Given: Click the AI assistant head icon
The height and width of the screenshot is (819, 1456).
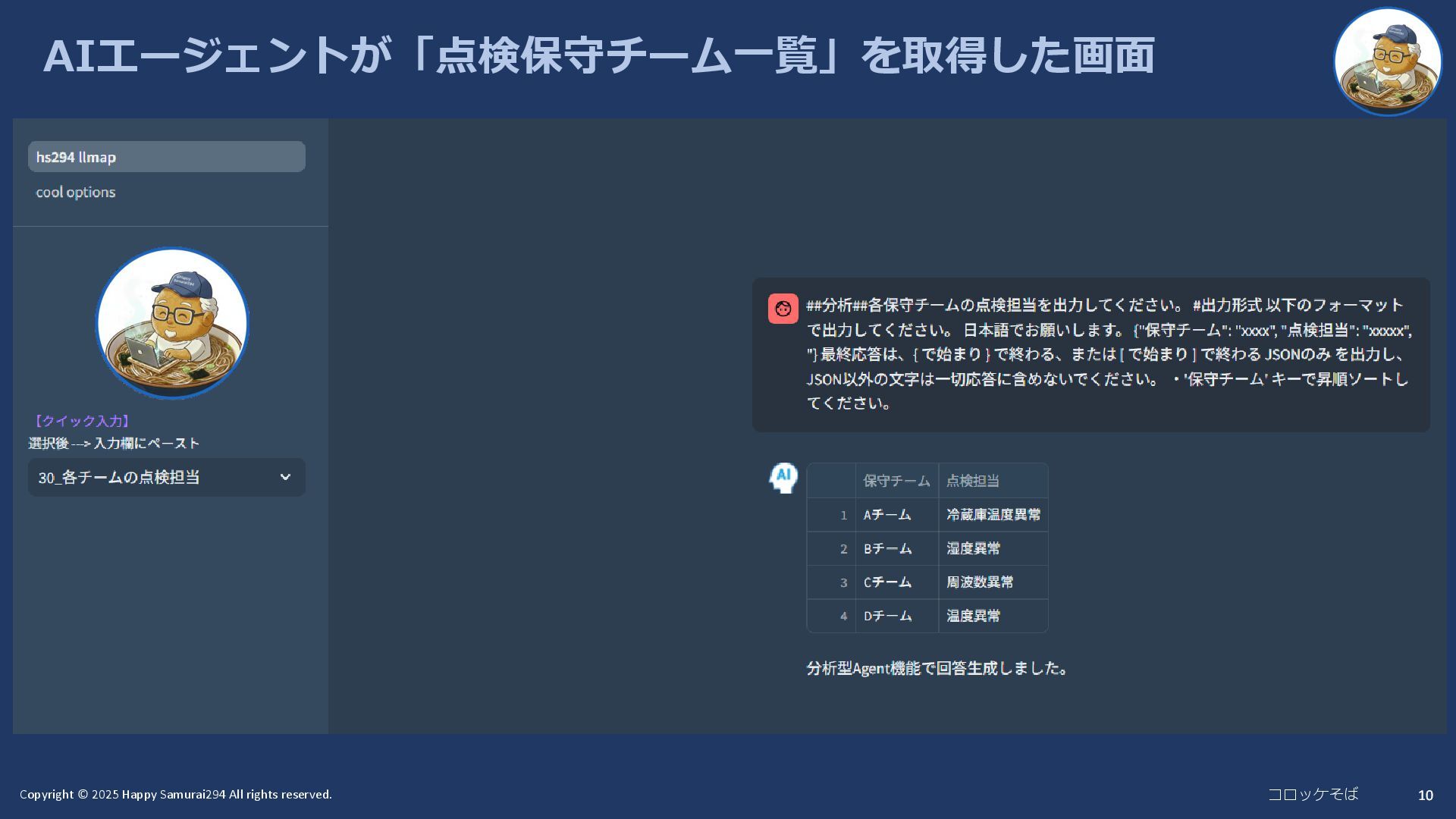Looking at the screenshot, I should (783, 478).
